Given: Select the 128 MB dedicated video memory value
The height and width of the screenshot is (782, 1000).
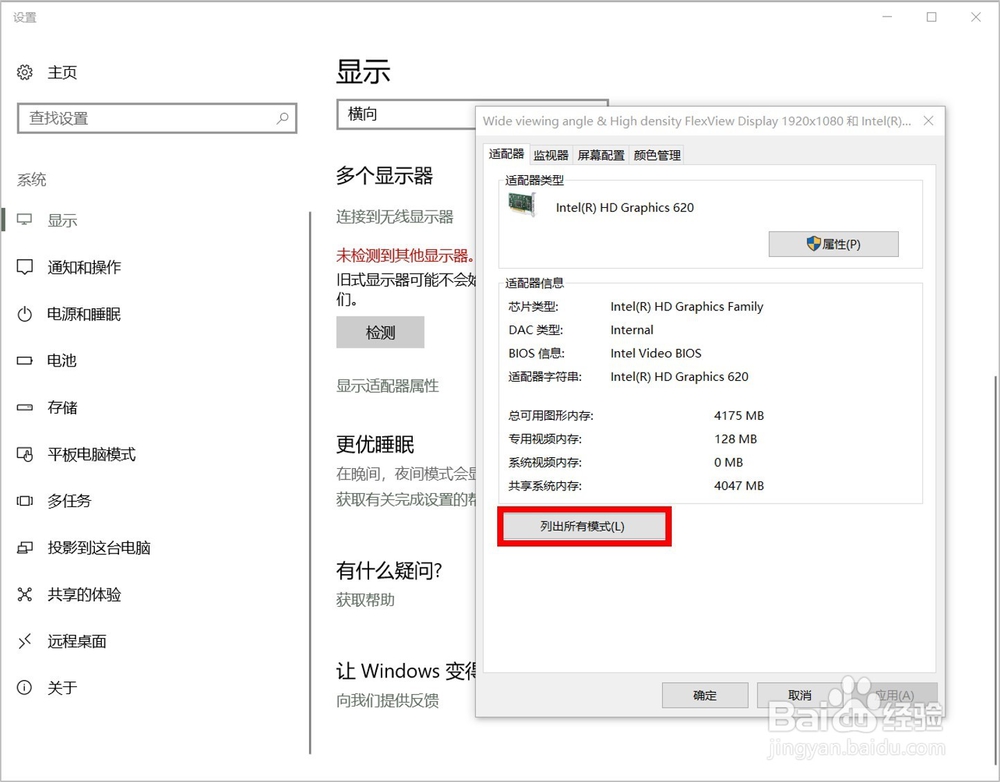Looking at the screenshot, I should (x=735, y=439).
